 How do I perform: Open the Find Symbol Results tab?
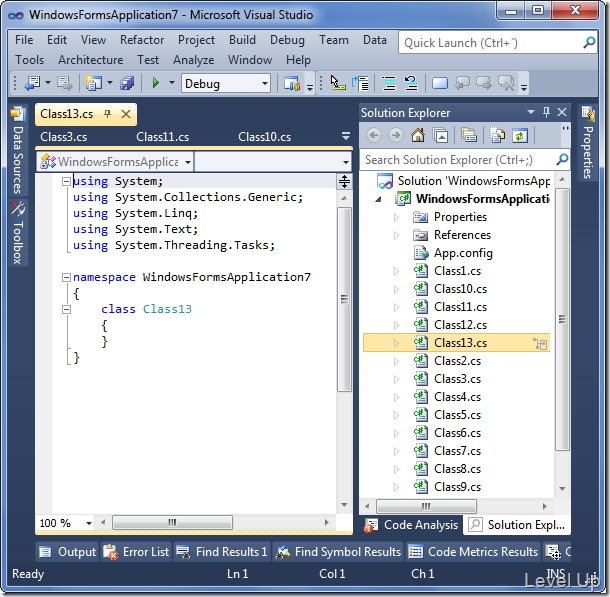tap(338, 551)
